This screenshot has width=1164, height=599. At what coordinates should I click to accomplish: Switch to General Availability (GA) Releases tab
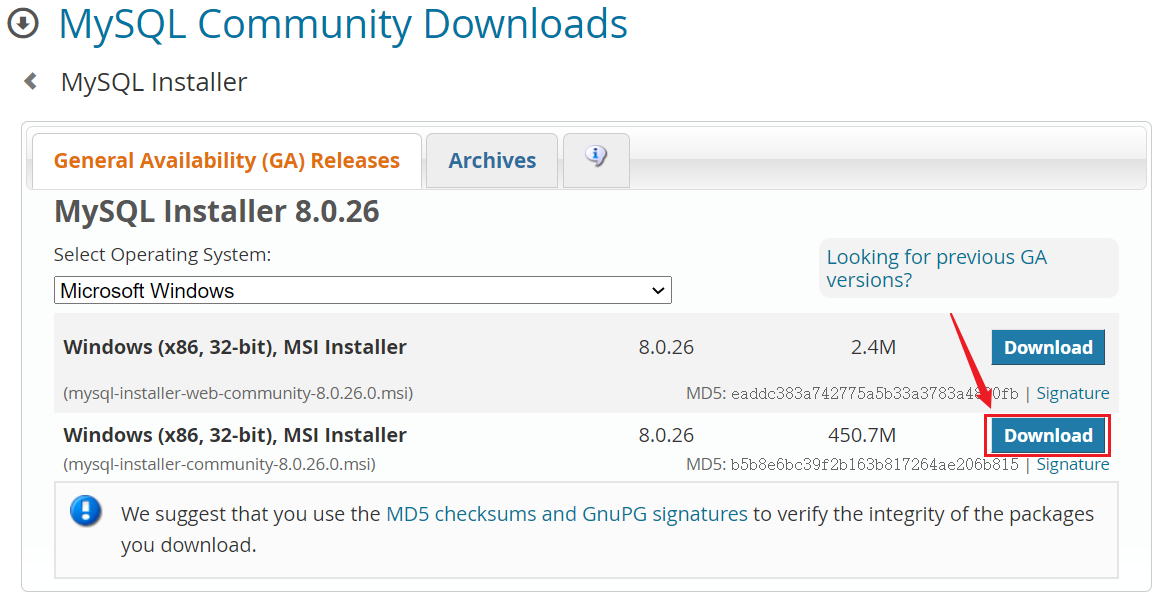pyautogui.click(x=226, y=160)
